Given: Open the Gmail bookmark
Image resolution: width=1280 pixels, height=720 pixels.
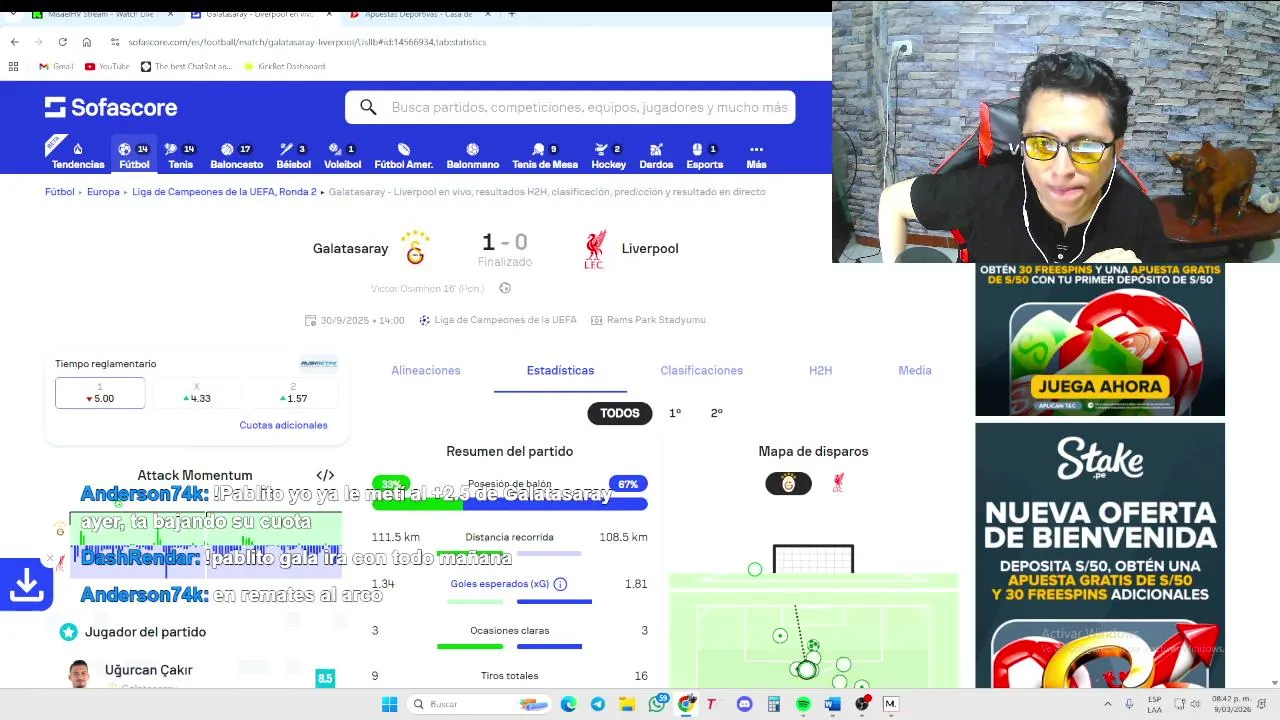Looking at the screenshot, I should tap(56, 66).
